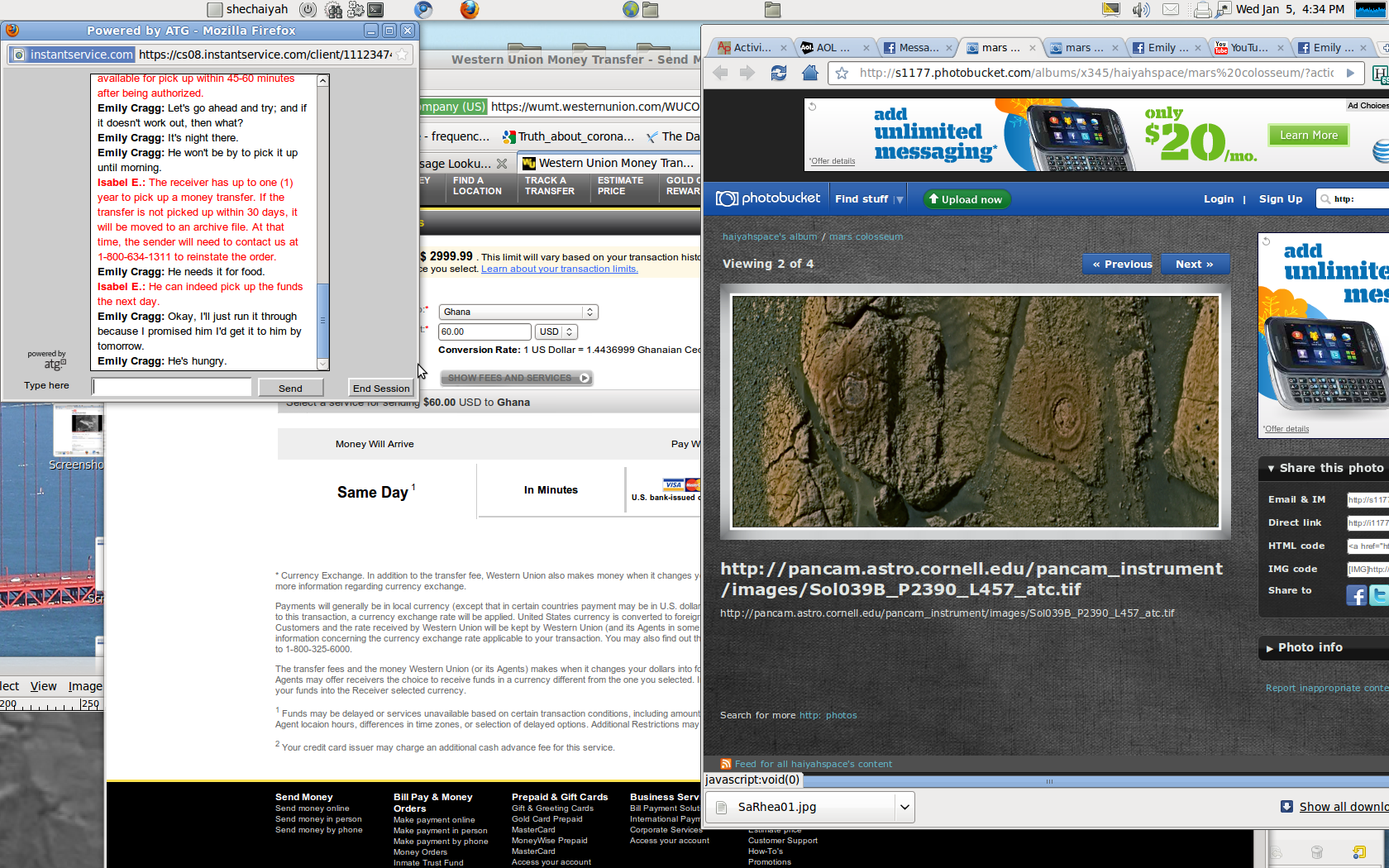This screenshot has width=1389, height=868.
Task: Click the Photobucket logo
Action: click(768, 198)
